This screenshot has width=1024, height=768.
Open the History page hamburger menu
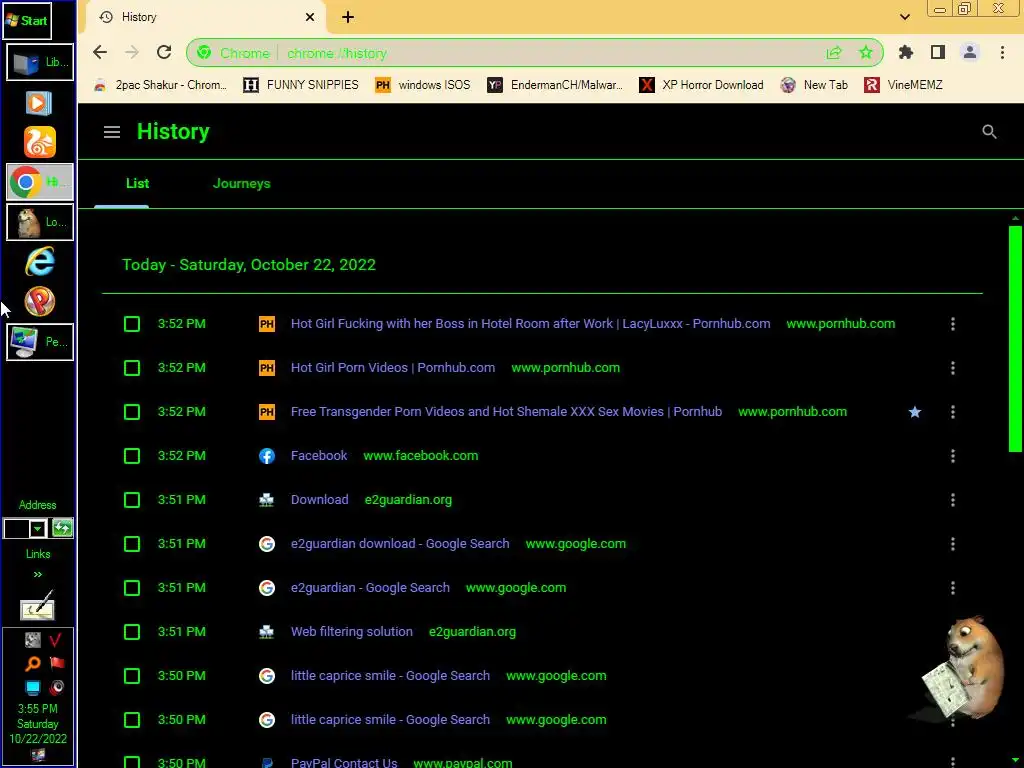(x=112, y=132)
